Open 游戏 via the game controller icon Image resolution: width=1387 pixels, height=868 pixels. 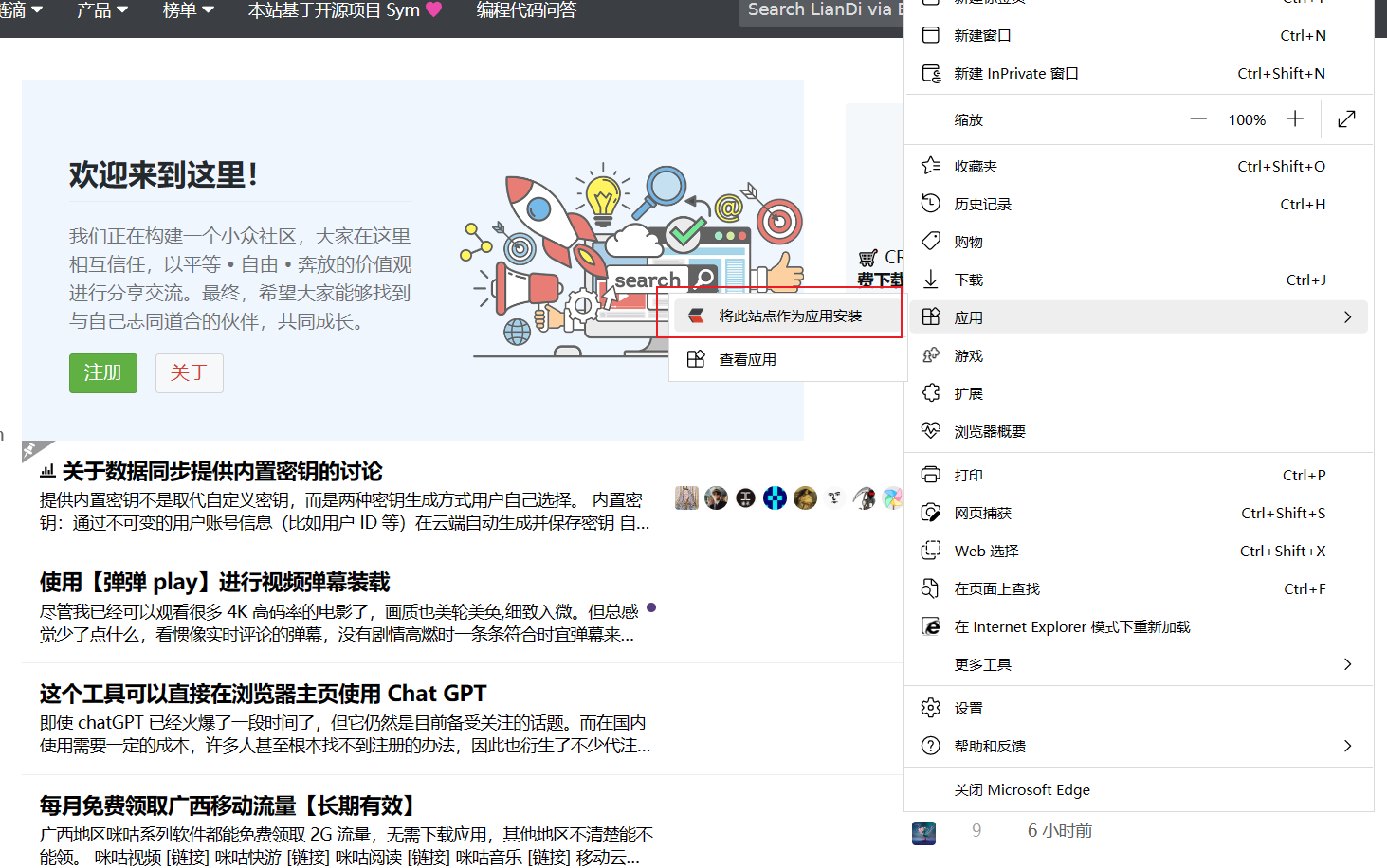[930, 355]
